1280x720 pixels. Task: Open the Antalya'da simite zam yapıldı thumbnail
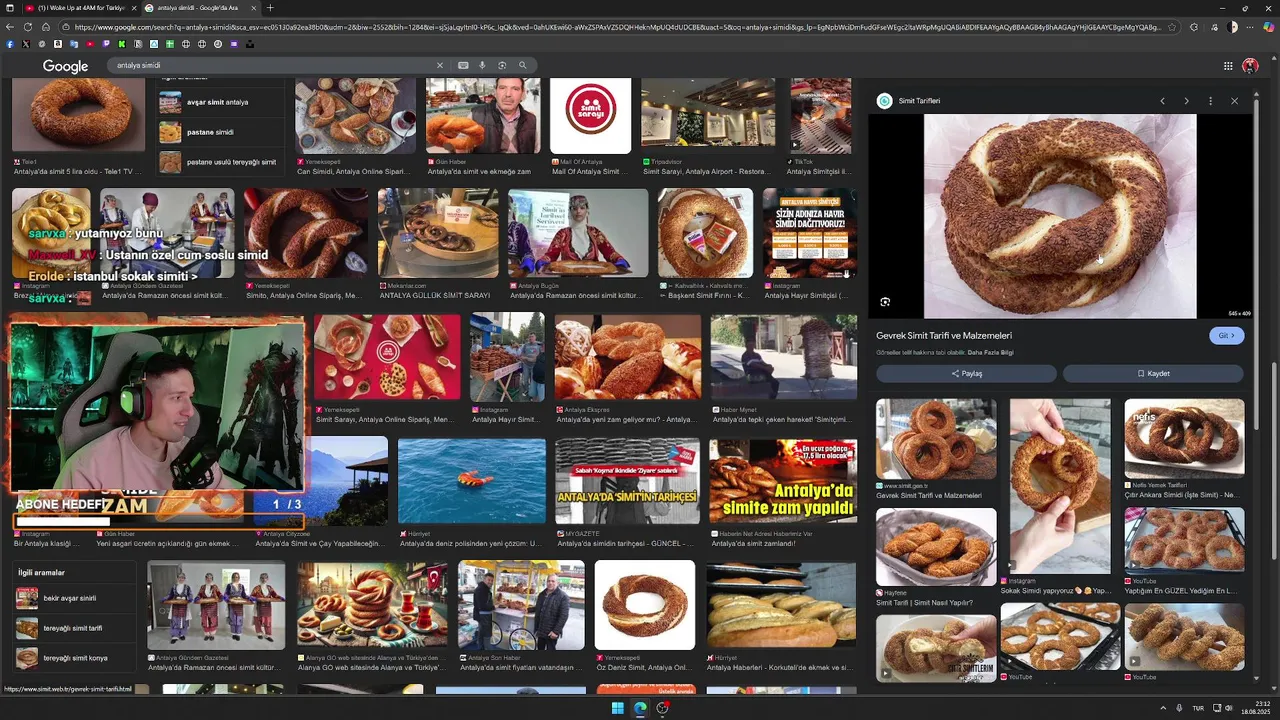(783, 481)
